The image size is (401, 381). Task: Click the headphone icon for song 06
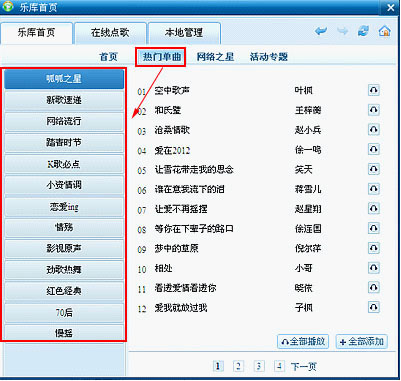374,189
